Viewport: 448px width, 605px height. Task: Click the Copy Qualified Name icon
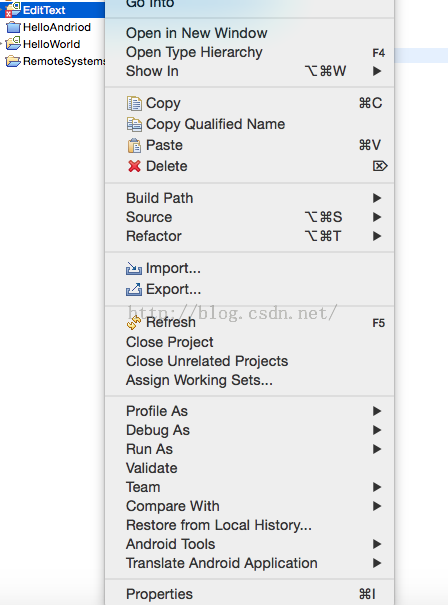[134, 124]
